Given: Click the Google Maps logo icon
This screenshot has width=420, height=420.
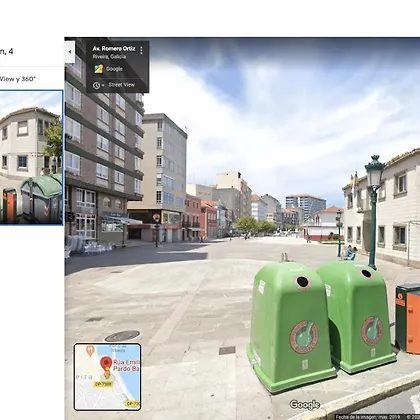Looking at the screenshot, I should 98,69.
